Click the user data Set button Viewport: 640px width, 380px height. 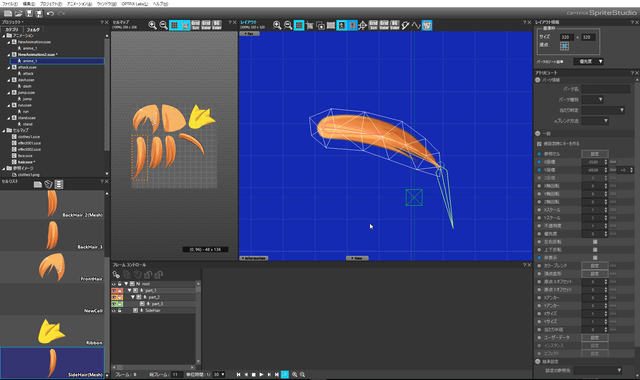[x=595, y=338]
